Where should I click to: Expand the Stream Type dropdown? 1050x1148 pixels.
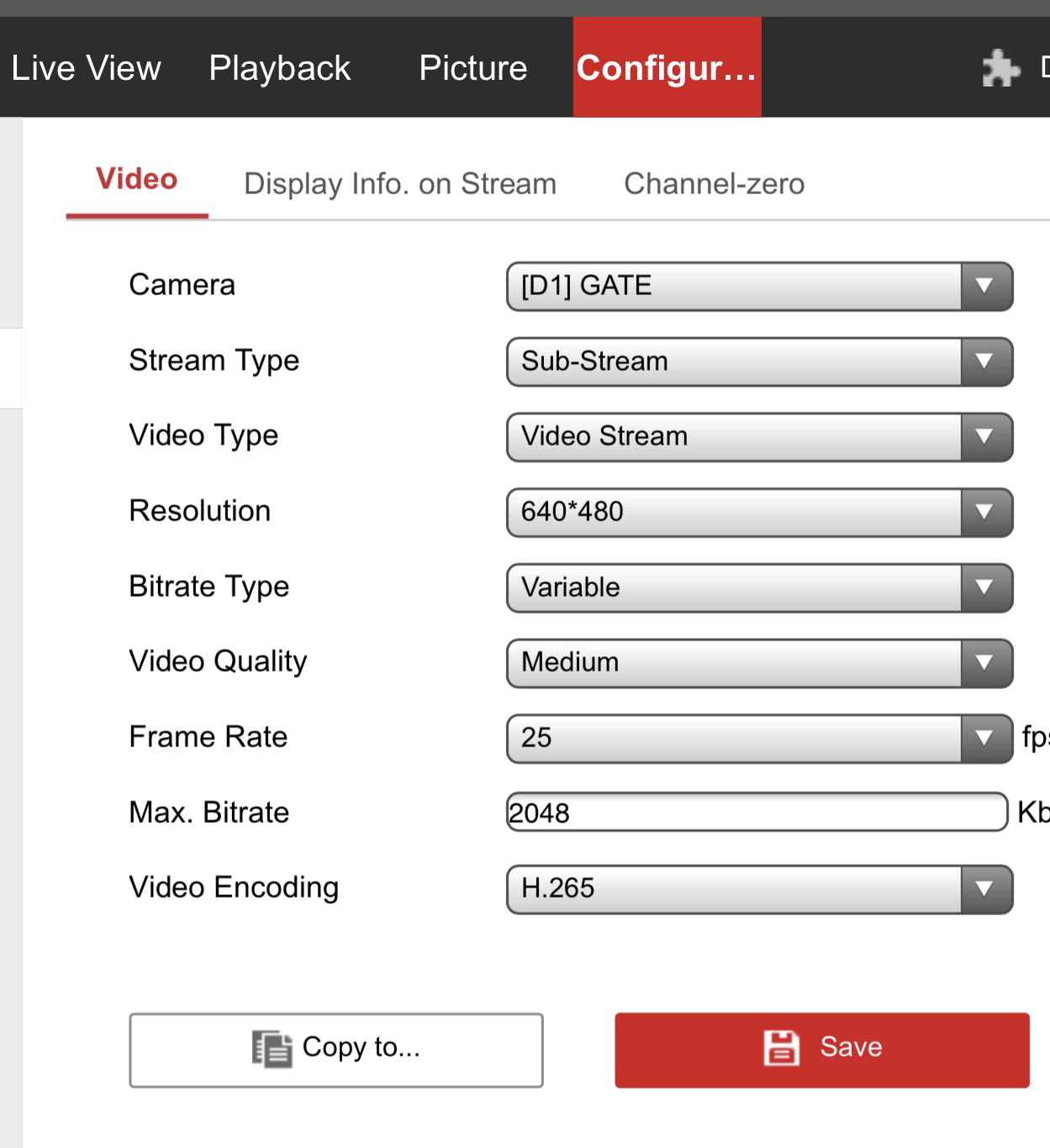tap(759, 362)
